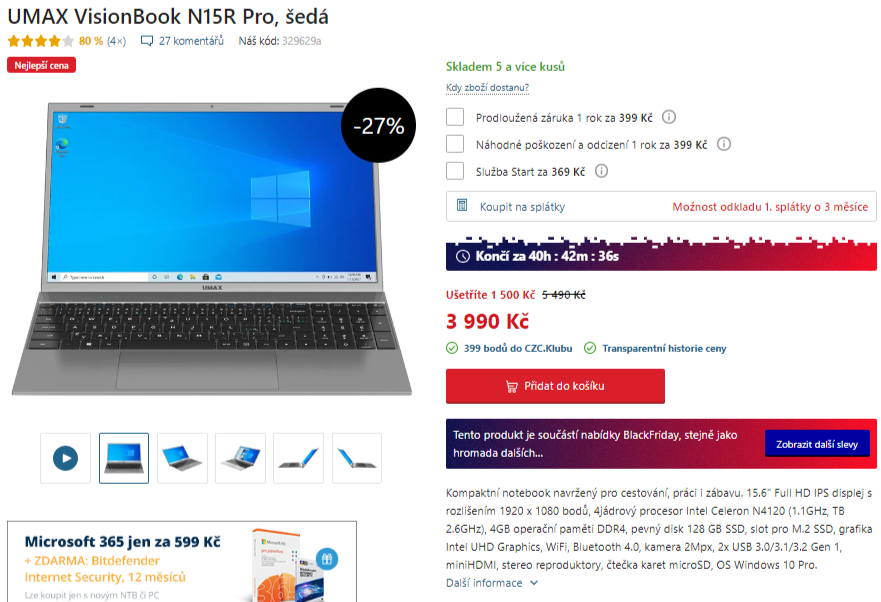Screen dimensions: 881x602
Task: Open Koupit na splátky installment option
Action: [661, 206]
